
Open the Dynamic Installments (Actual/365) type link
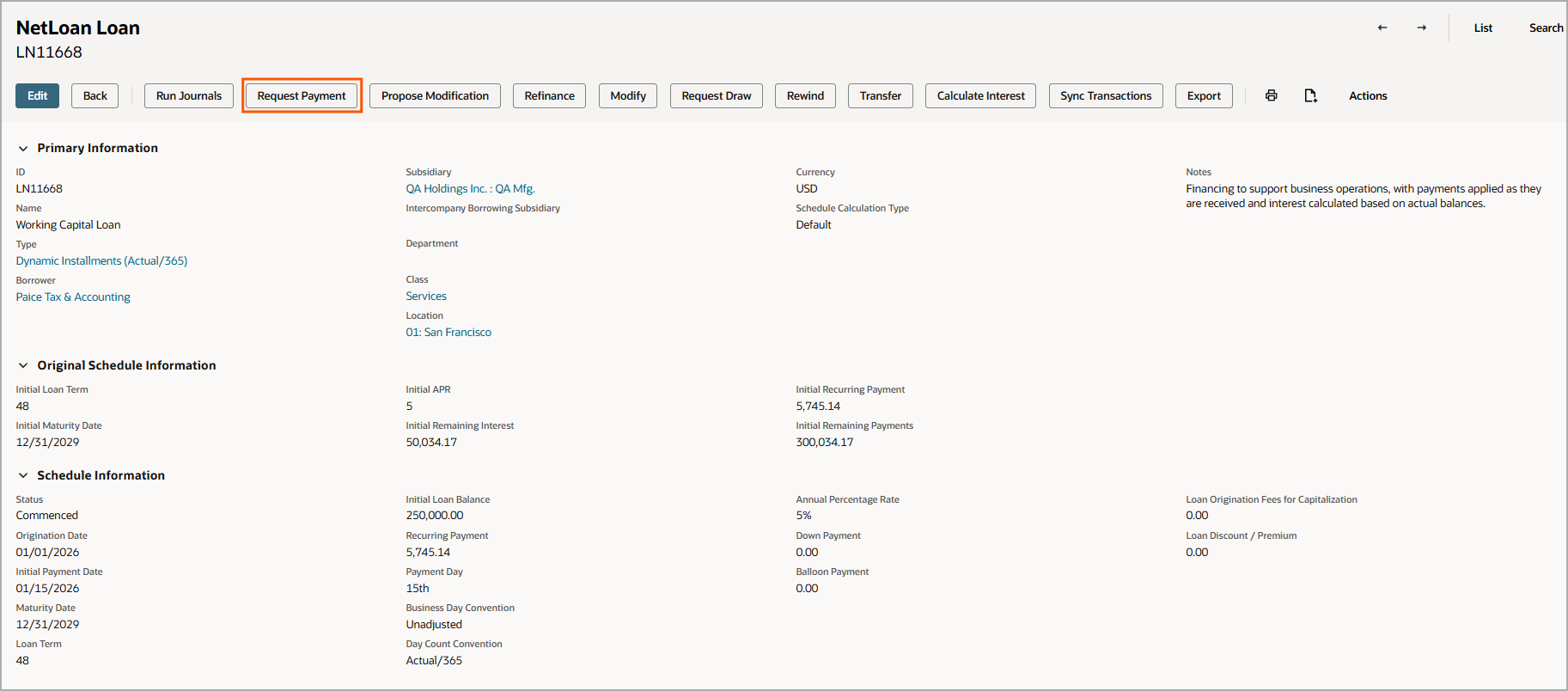click(x=101, y=261)
